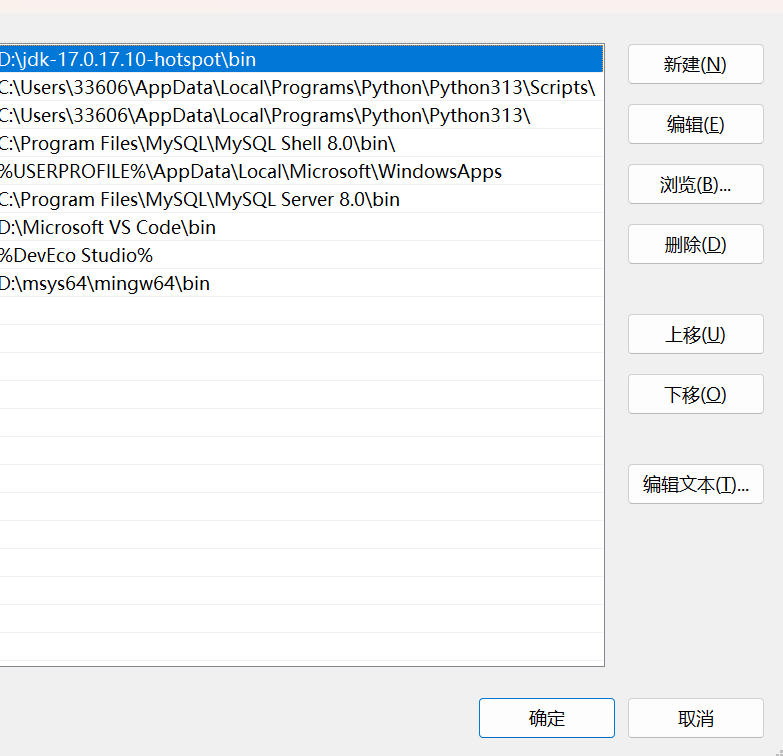Click the 新建(N) button
Viewport: 783px width, 756px height.
696,64
